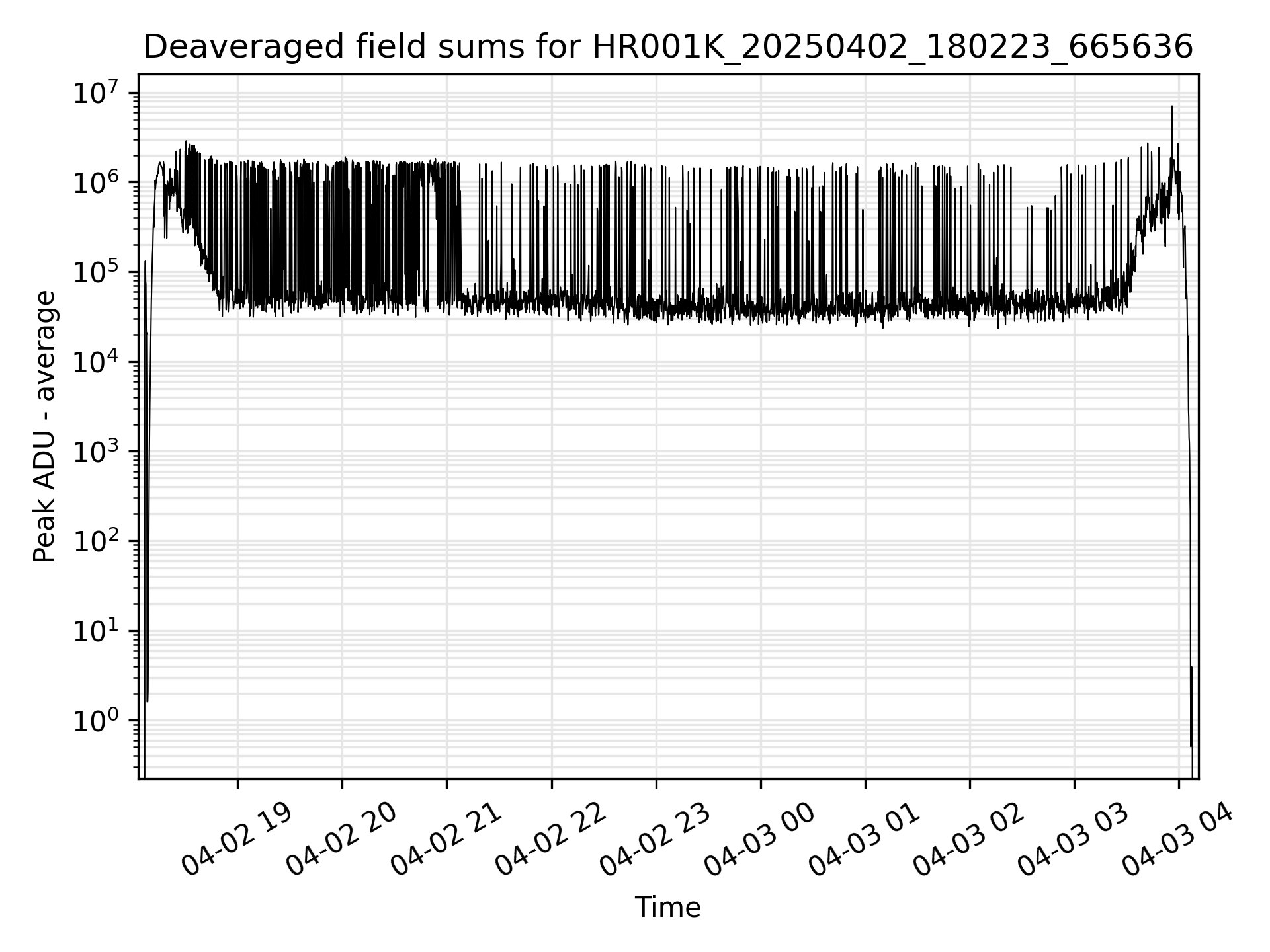Image resolution: width=1270 pixels, height=952 pixels.
Task: Click the y-axis tick label 10^7
Action: [x=97, y=93]
